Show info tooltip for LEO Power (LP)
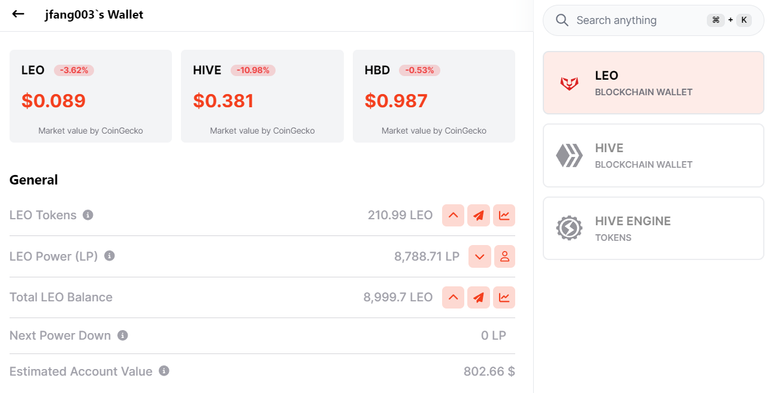The width and height of the screenshot is (768, 393). coord(109,256)
